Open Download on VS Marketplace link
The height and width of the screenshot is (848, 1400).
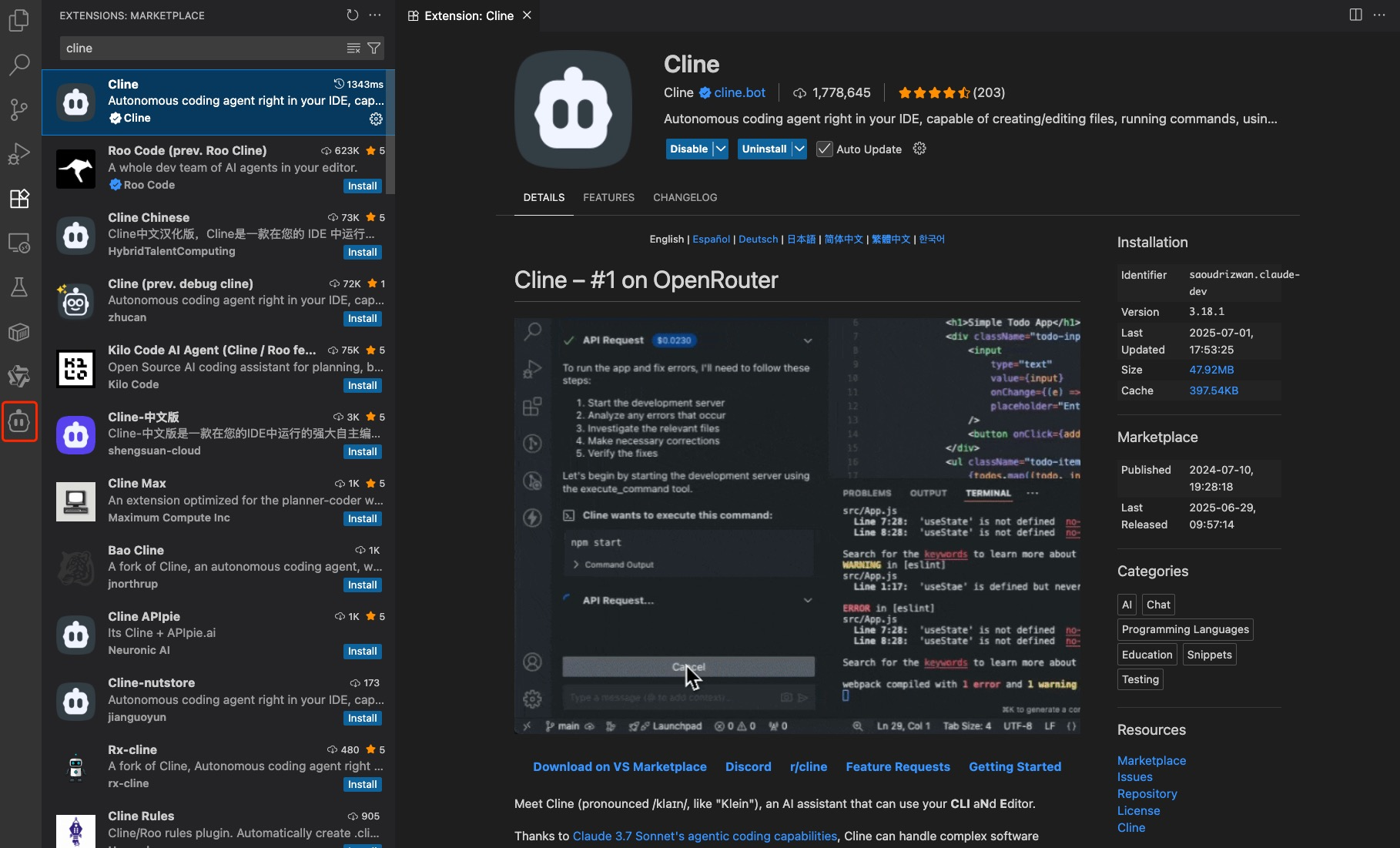click(620, 766)
